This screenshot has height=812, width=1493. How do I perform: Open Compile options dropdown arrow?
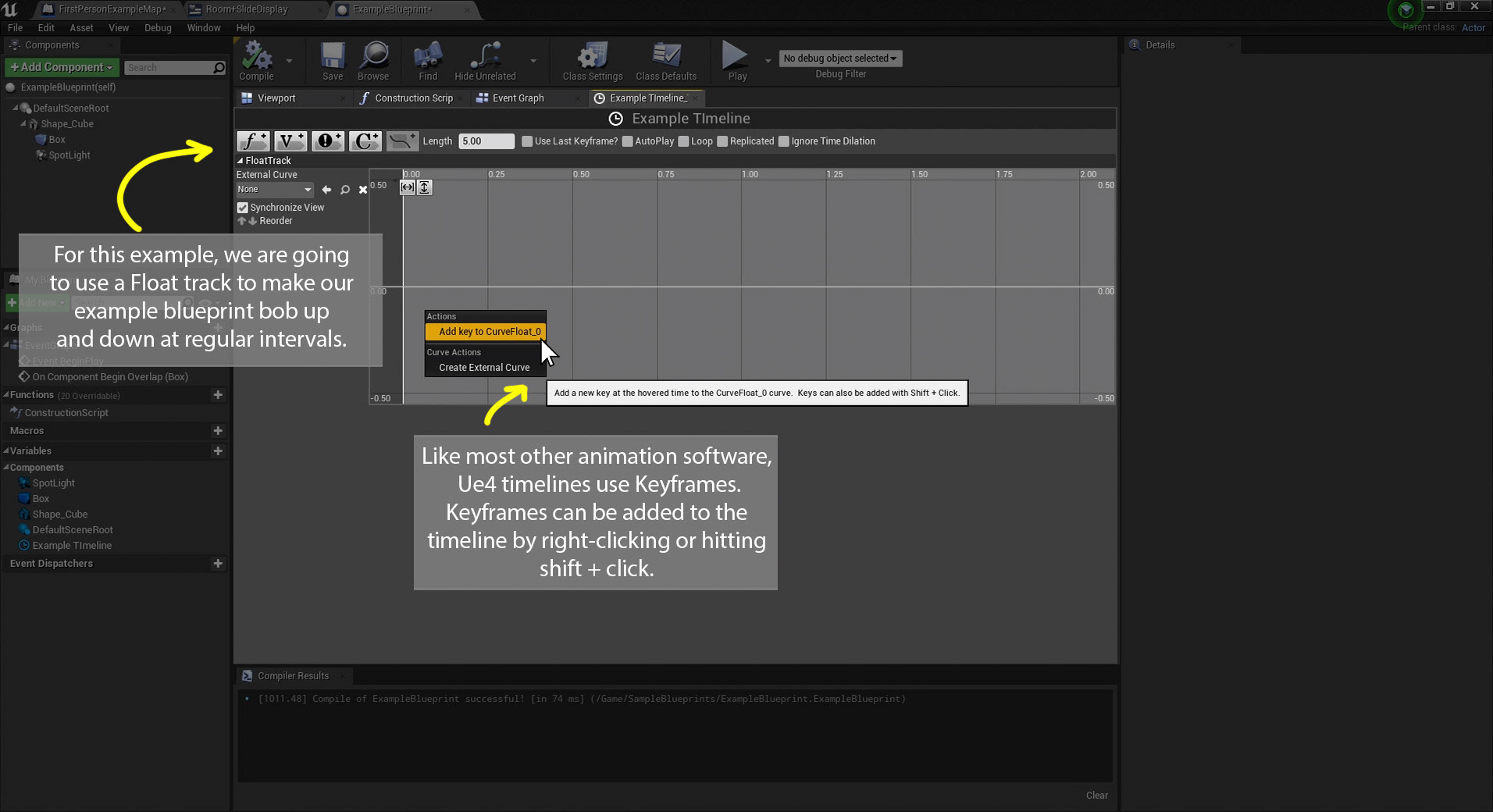289,61
